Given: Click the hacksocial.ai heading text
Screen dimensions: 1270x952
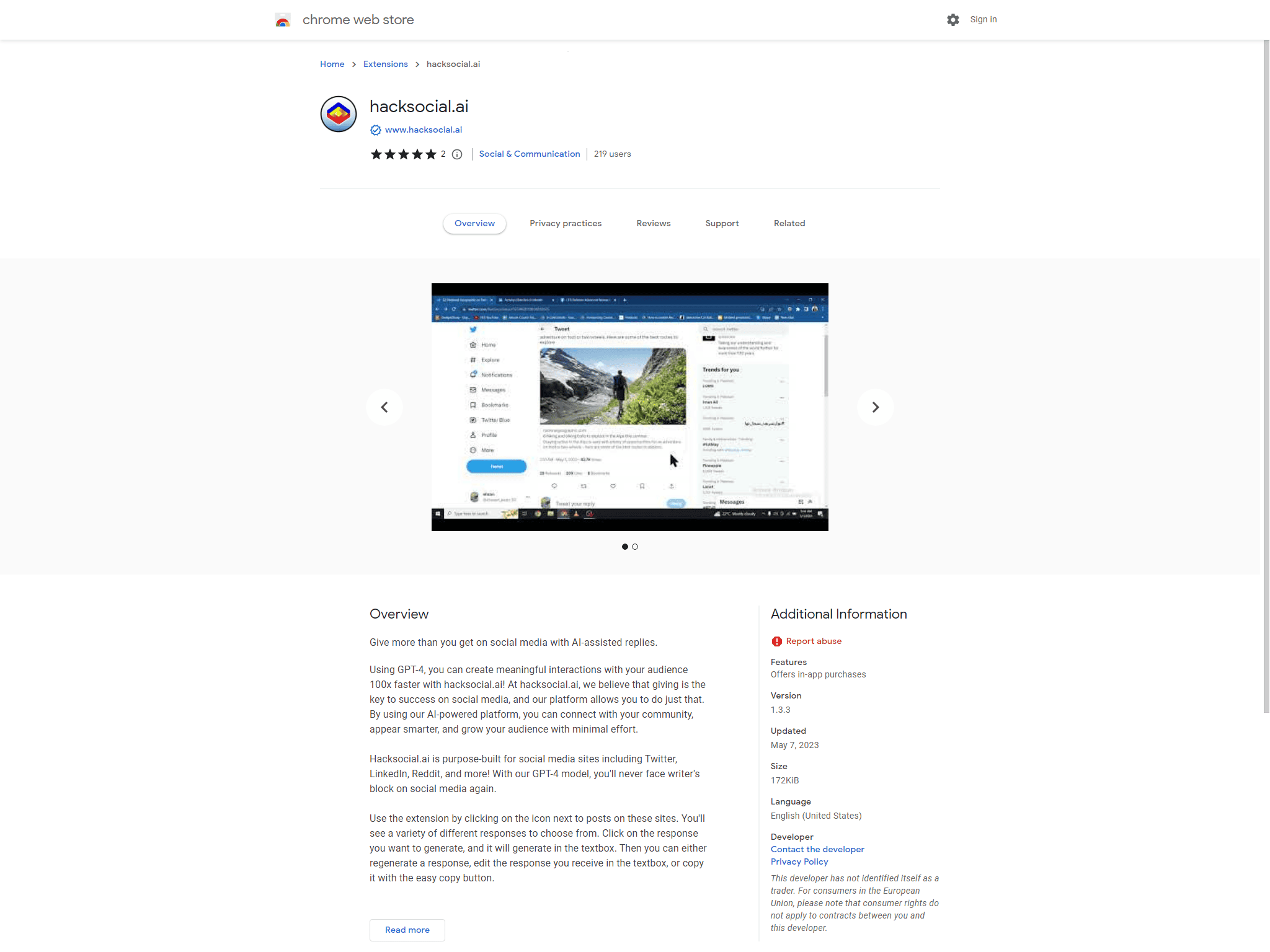Looking at the screenshot, I should point(419,107).
